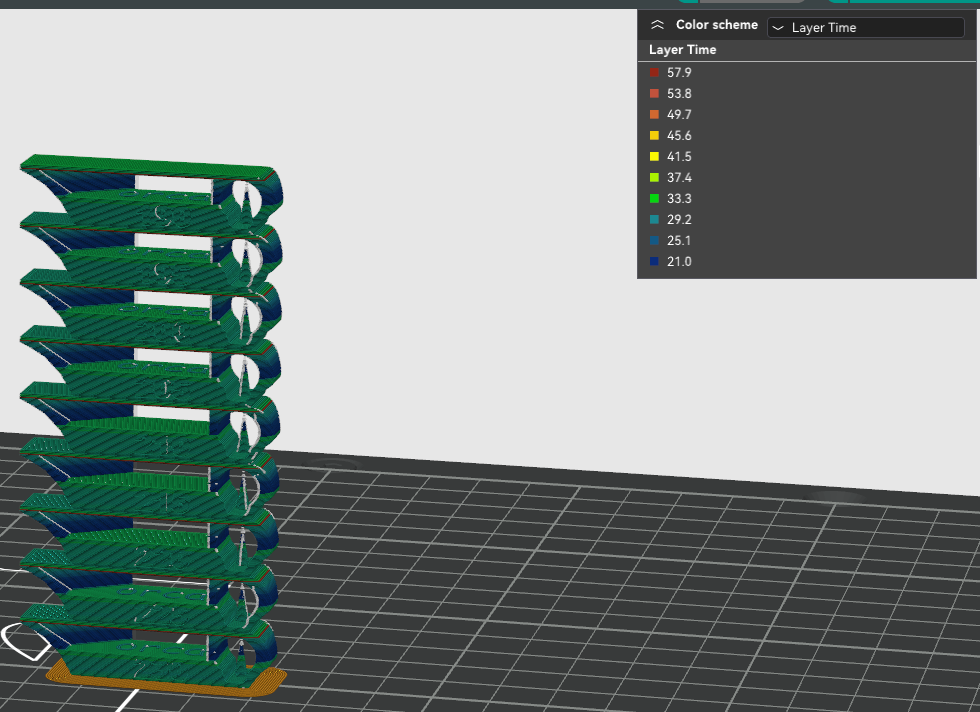Click the 45.6 legend value
The width and height of the screenshot is (980, 712).
coord(679,136)
